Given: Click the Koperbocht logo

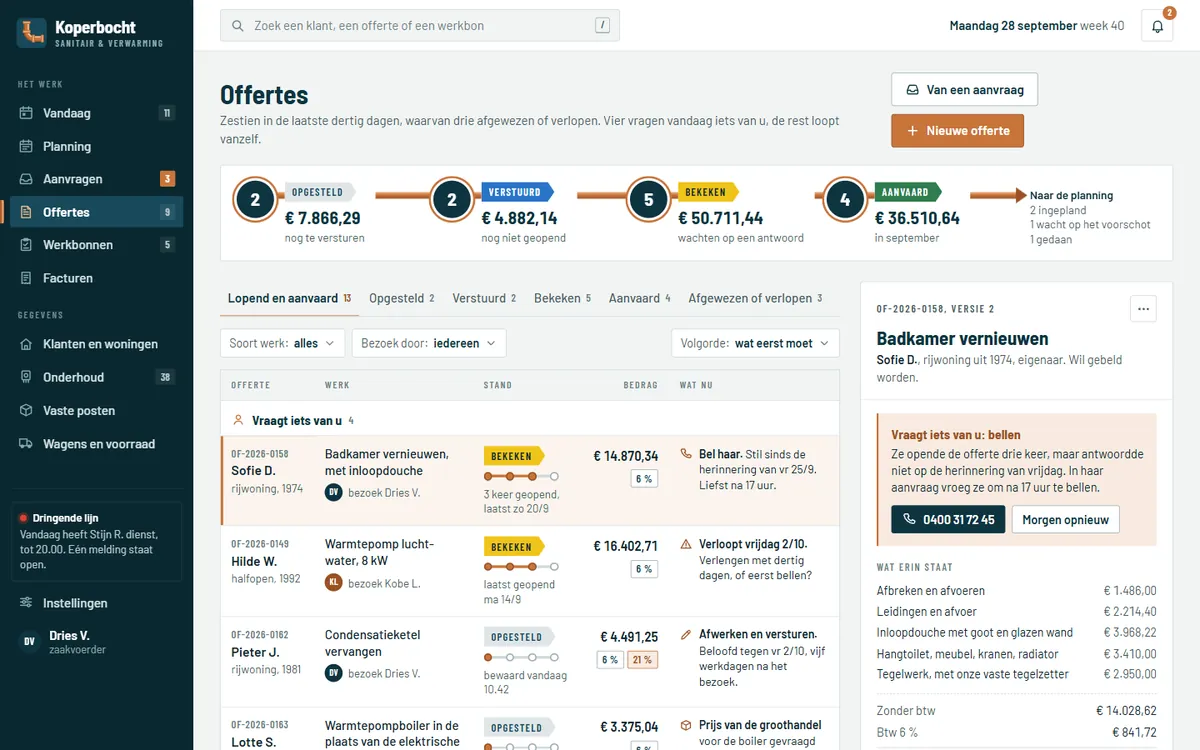Looking at the screenshot, I should pyautogui.click(x=32, y=33).
